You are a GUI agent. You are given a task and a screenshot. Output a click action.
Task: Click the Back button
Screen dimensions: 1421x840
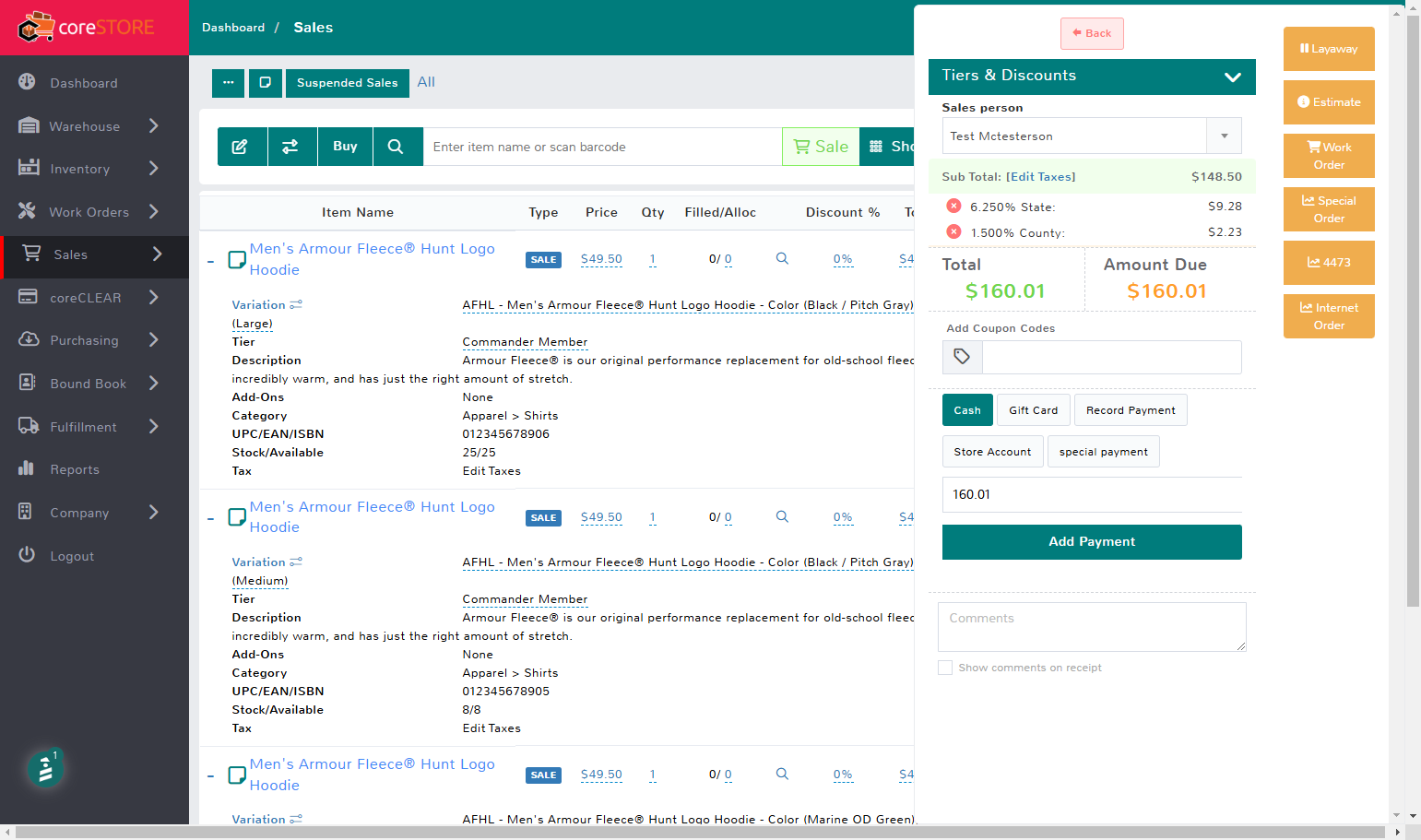[x=1092, y=33]
